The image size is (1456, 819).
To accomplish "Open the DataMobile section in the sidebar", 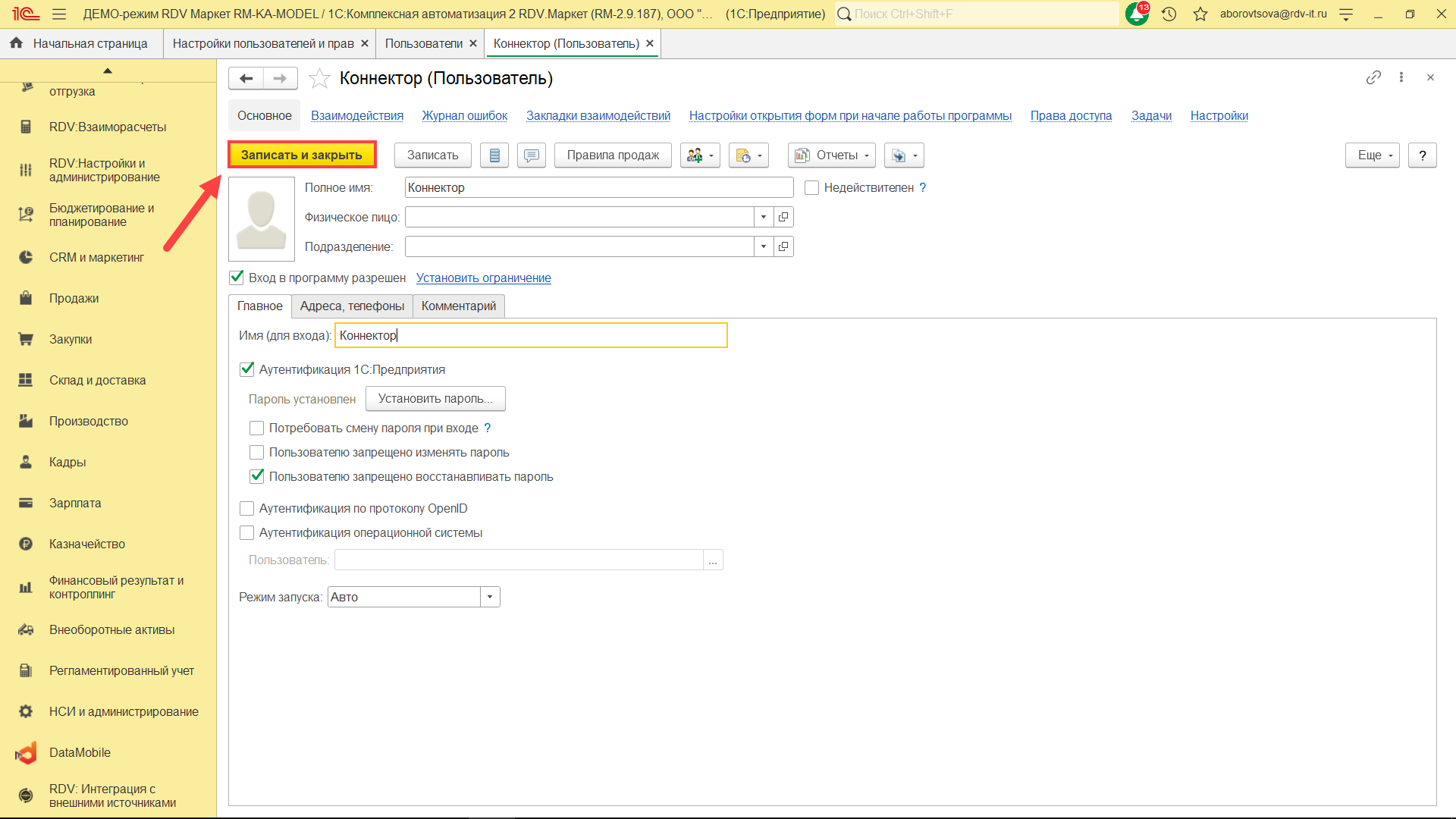I will click(80, 752).
